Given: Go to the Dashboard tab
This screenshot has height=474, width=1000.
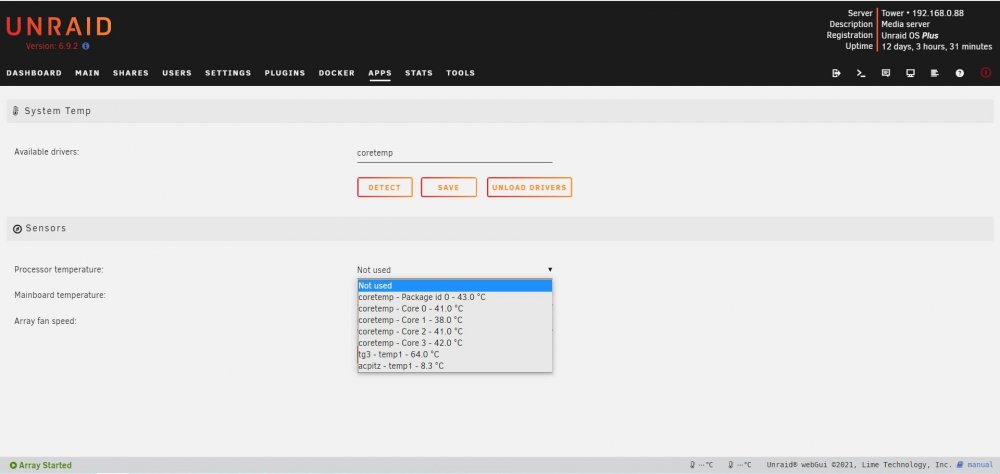Looking at the screenshot, I should pos(34,73).
